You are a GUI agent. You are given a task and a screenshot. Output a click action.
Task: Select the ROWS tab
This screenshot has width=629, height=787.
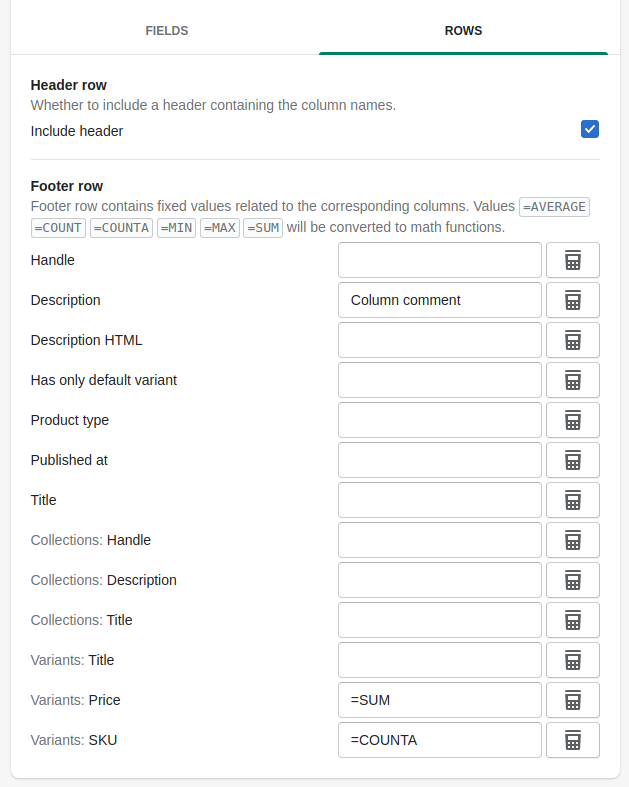[463, 31]
